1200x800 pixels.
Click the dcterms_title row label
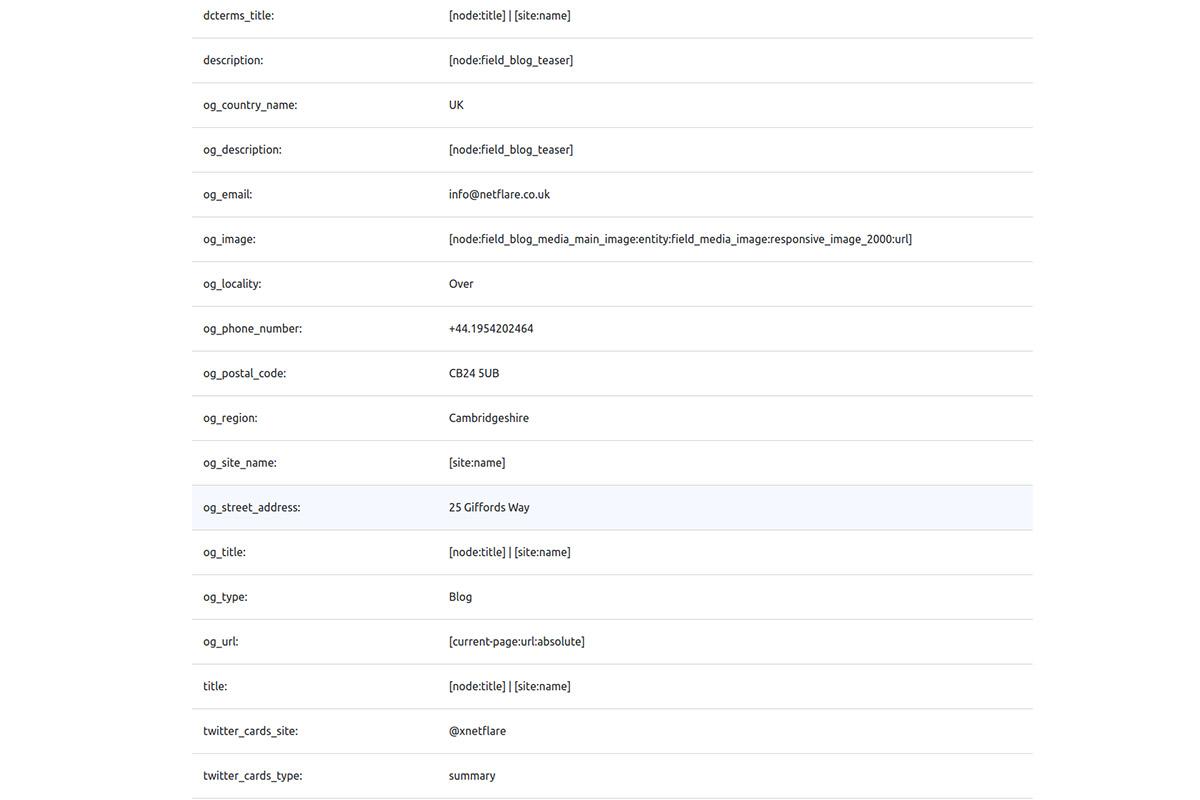[238, 16]
